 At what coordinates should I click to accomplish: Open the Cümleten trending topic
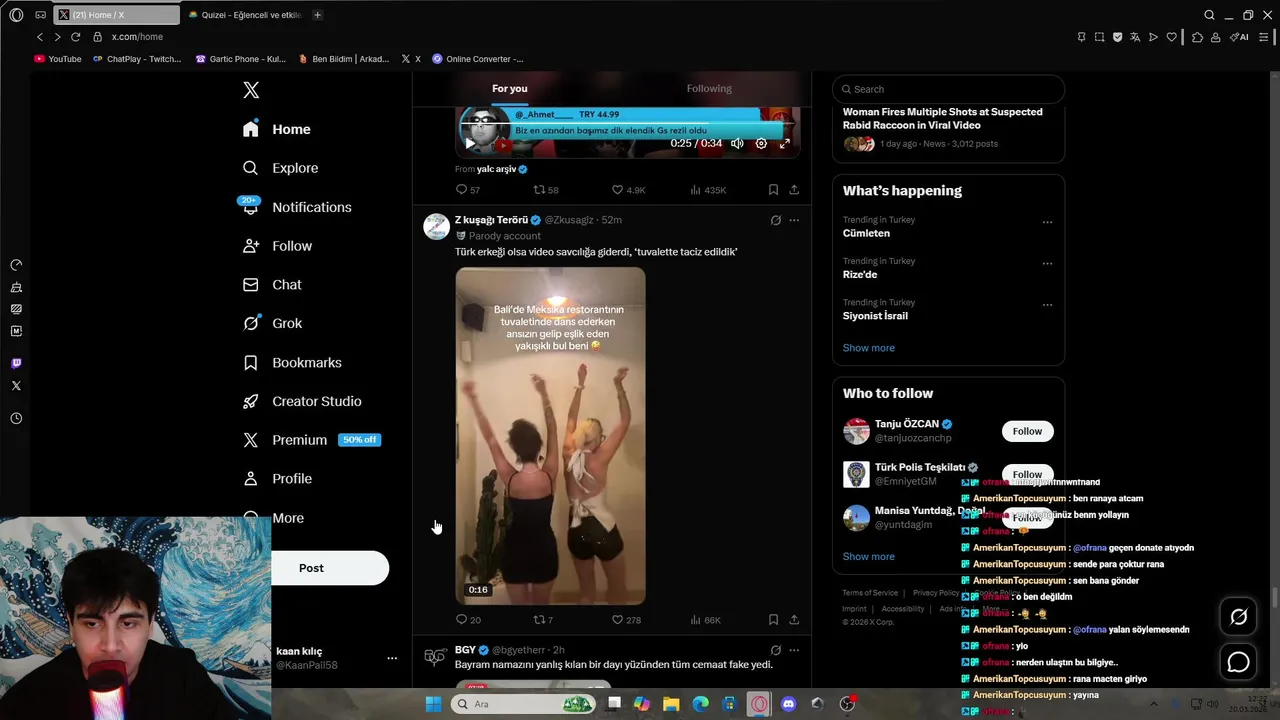(866, 233)
